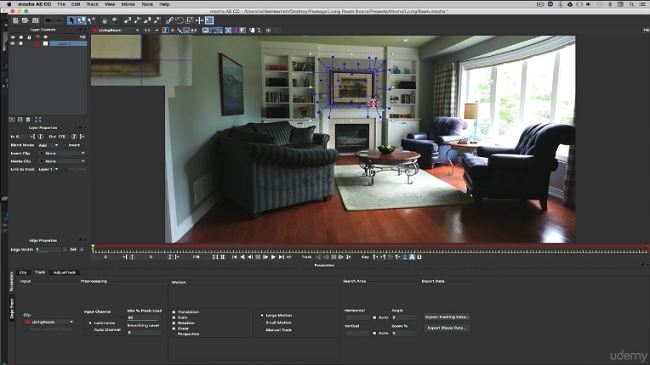Jump to the first frame
650x365 pixels.
[x=235, y=257]
